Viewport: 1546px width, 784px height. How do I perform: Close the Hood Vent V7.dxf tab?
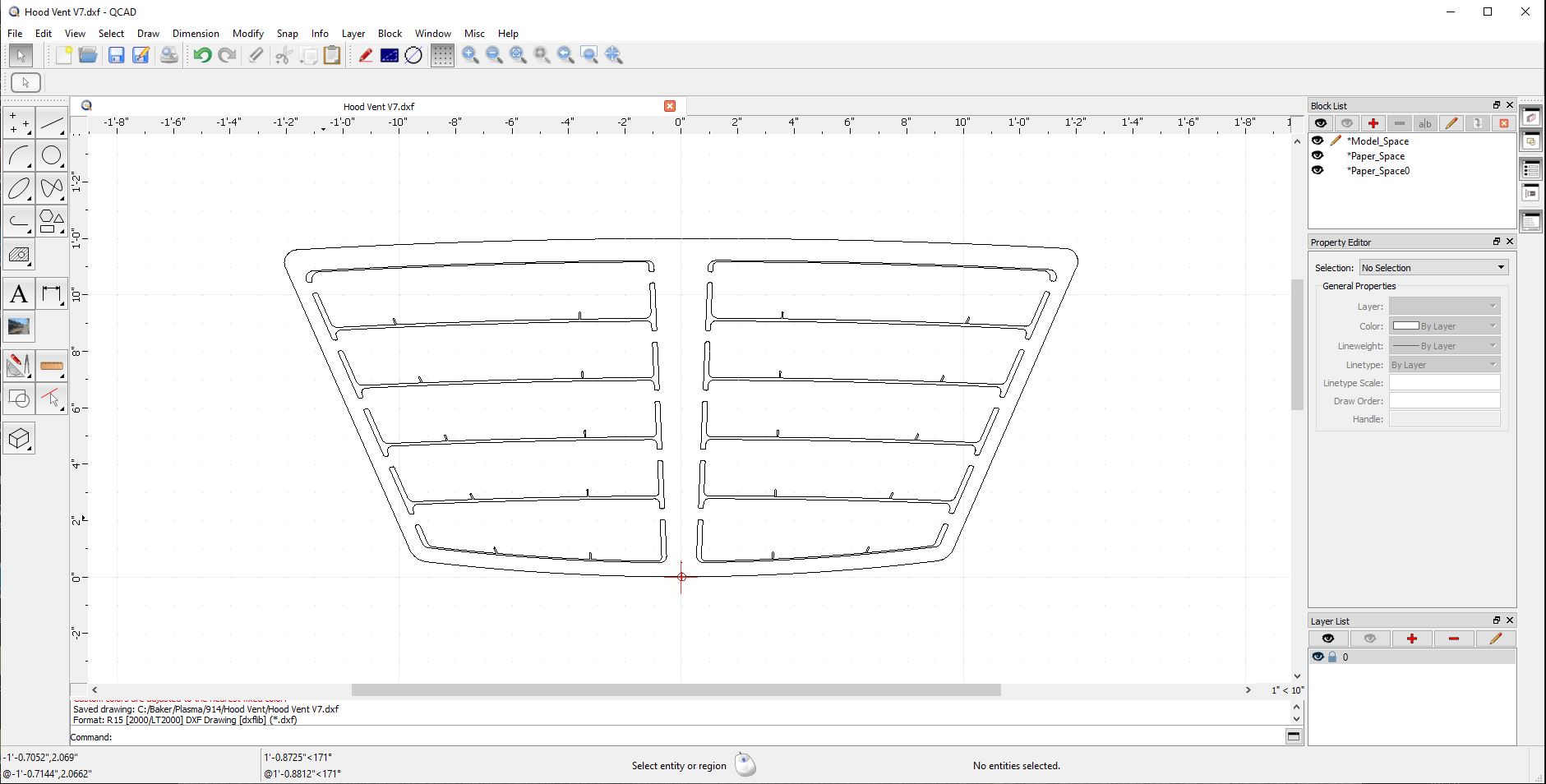click(670, 106)
